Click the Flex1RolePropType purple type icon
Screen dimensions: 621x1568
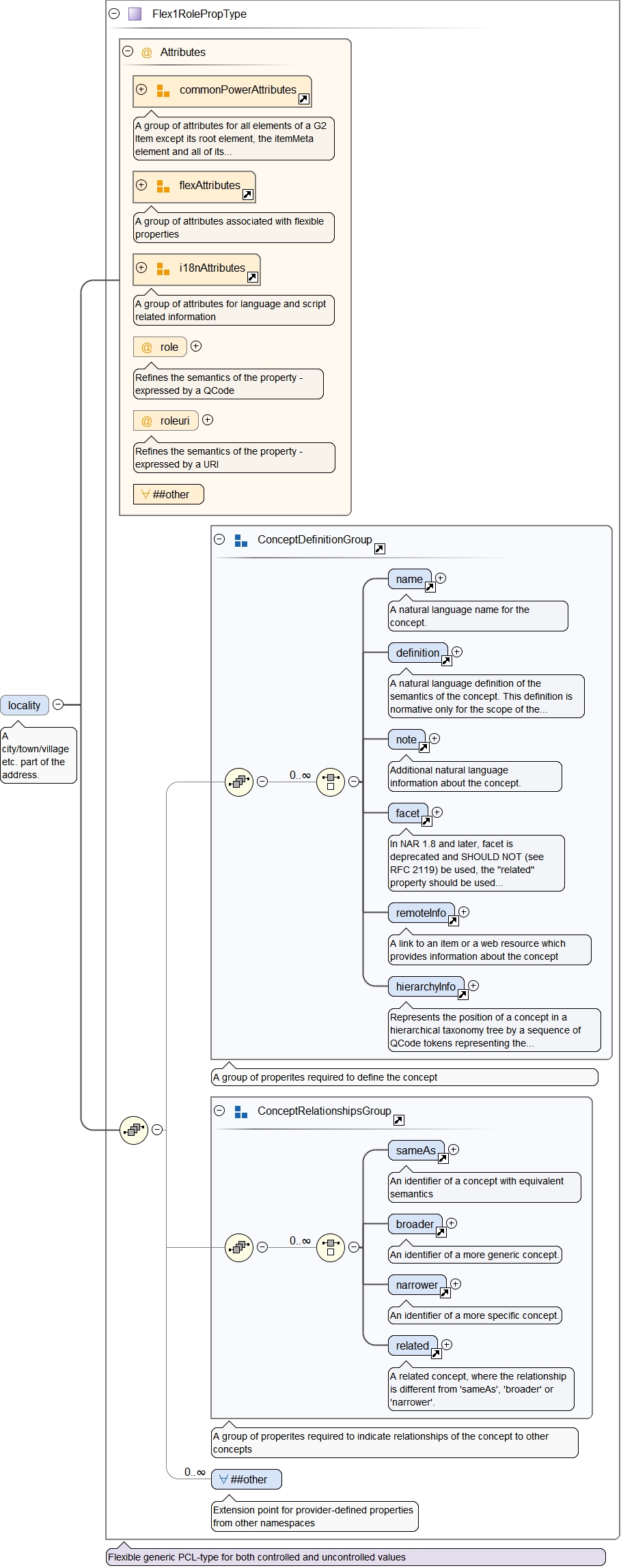click(x=135, y=14)
